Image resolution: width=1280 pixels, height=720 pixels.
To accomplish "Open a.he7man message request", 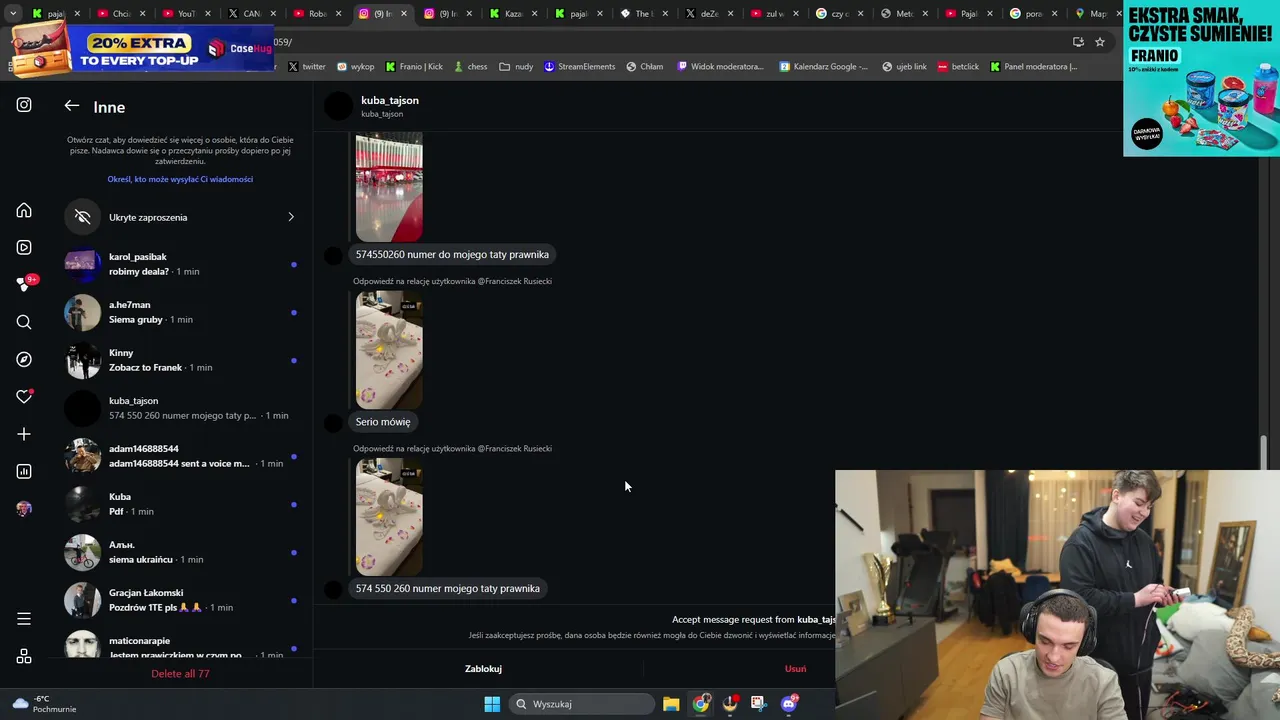I will point(181,312).
